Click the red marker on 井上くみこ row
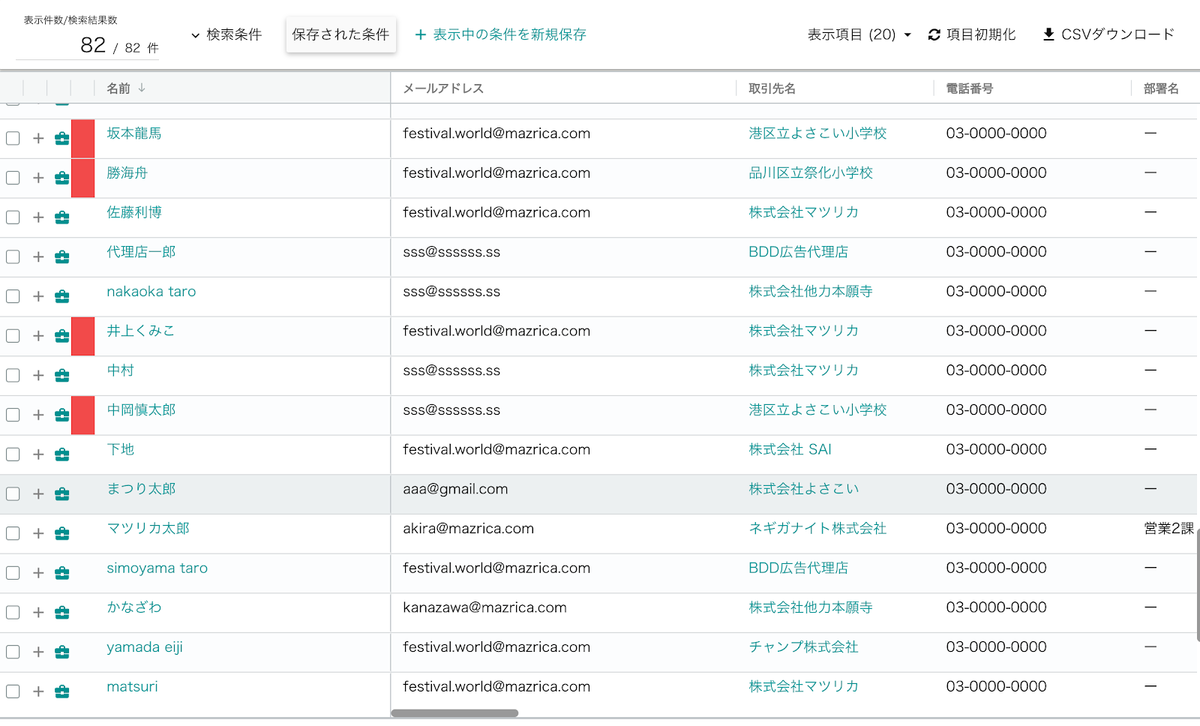Screen dimensions: 1200x726 click(x=83, y=336)
